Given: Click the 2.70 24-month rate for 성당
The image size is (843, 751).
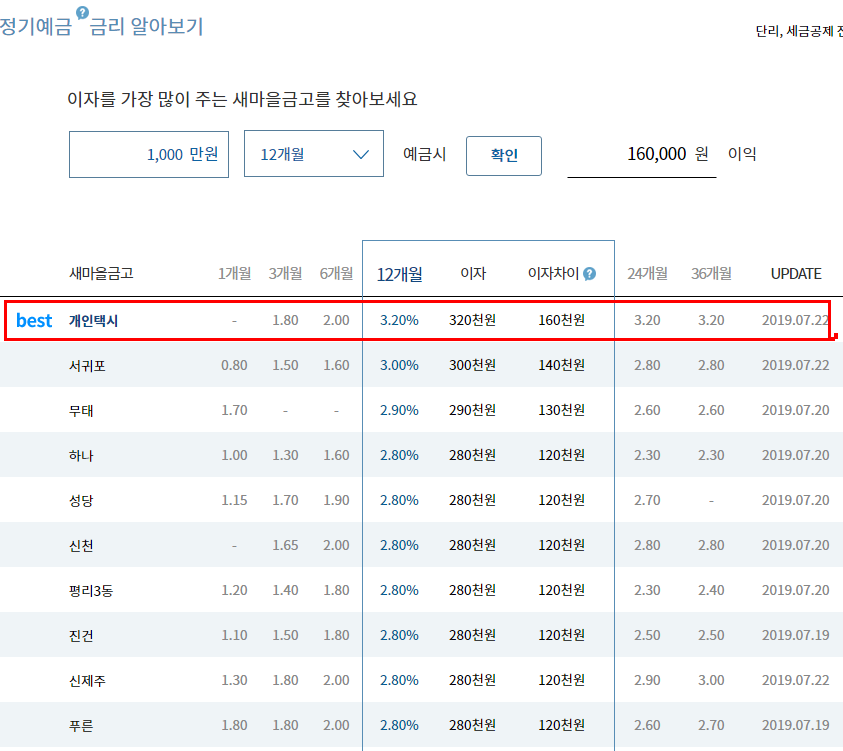Looking at the screenshot, I should pos(647,500).
